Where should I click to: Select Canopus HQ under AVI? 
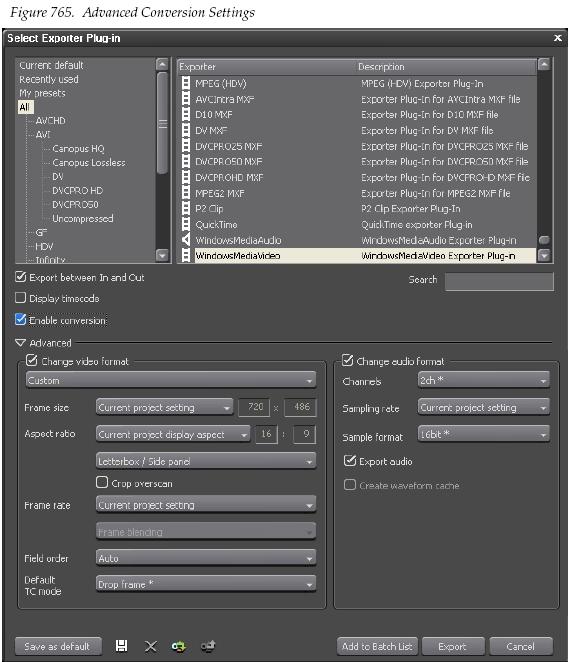78,149
